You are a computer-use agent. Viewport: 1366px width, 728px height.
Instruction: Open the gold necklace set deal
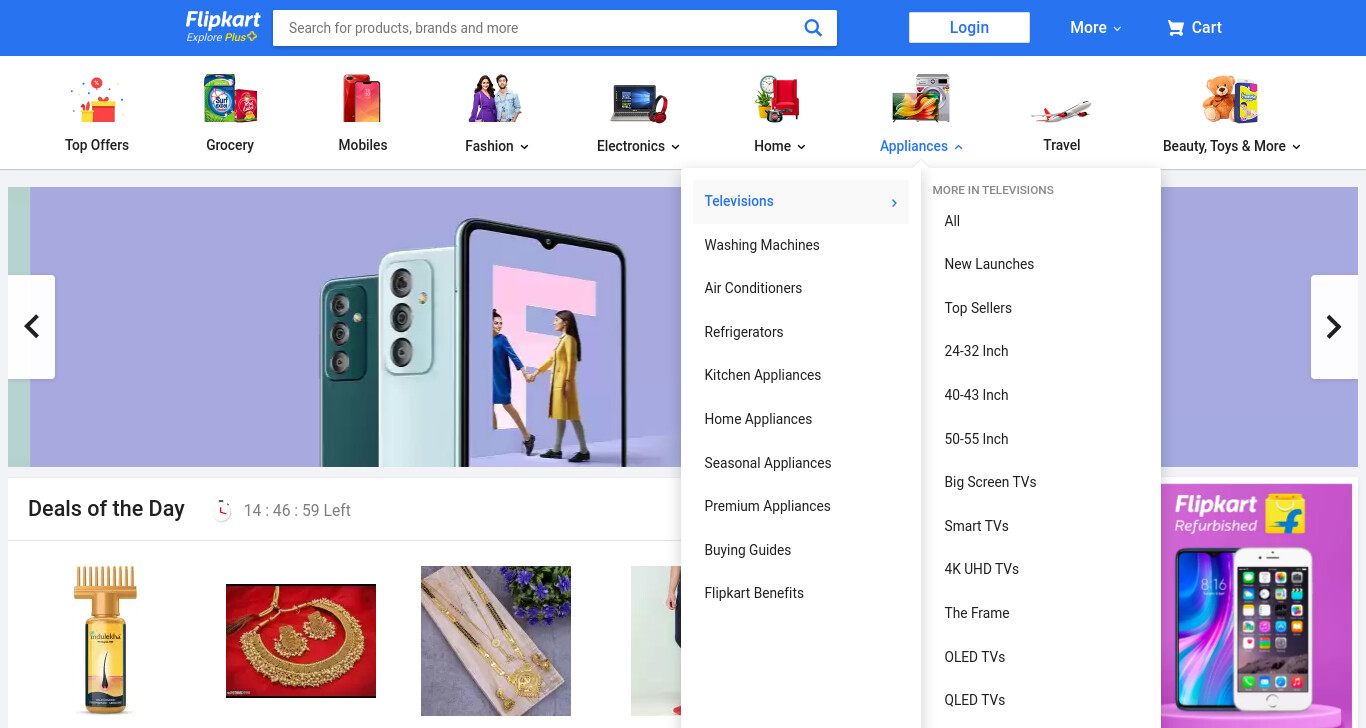[x=301, y=641]
